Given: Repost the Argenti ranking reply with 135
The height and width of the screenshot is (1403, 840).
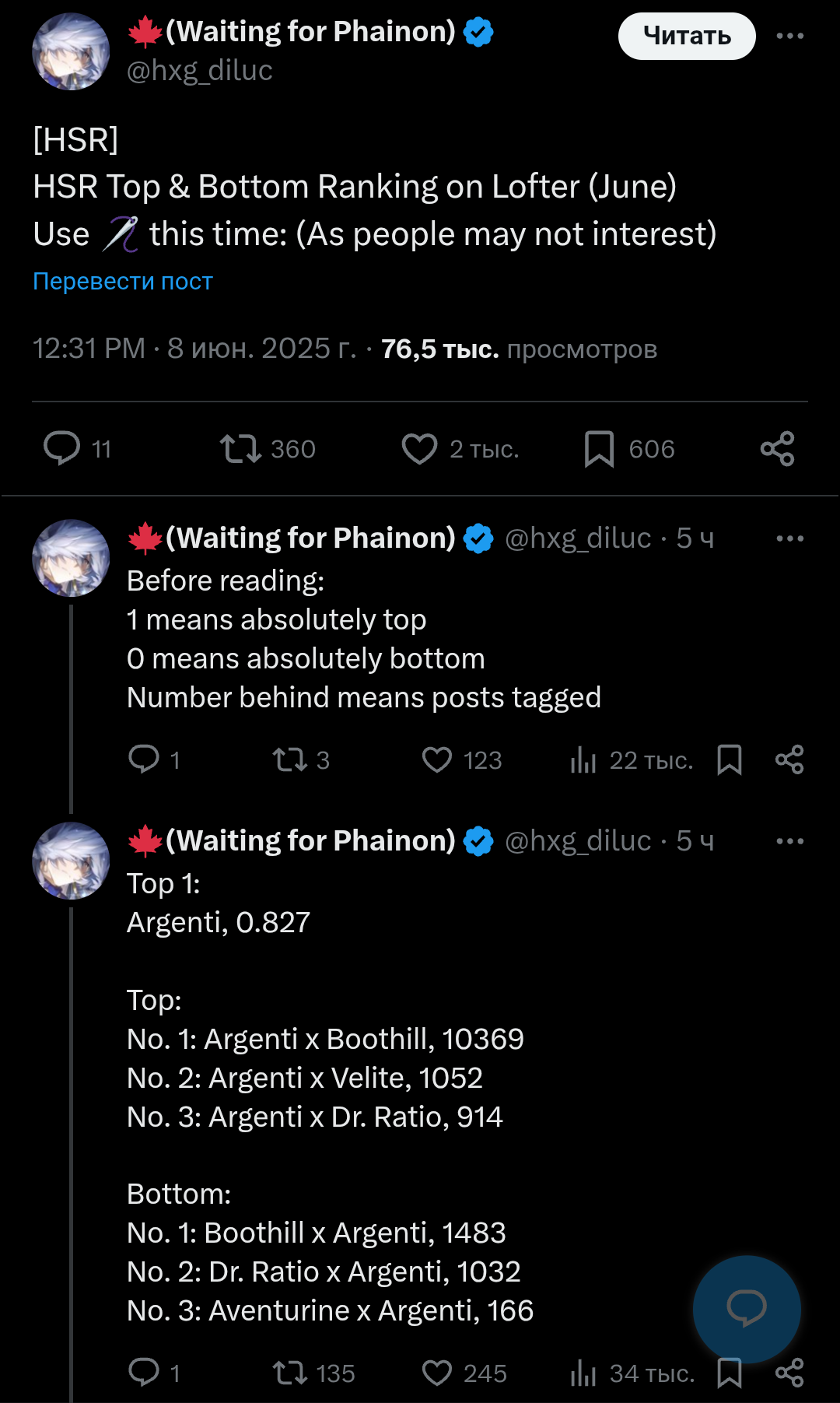Looking at the screenshot, I should [x=290, y=1373].
